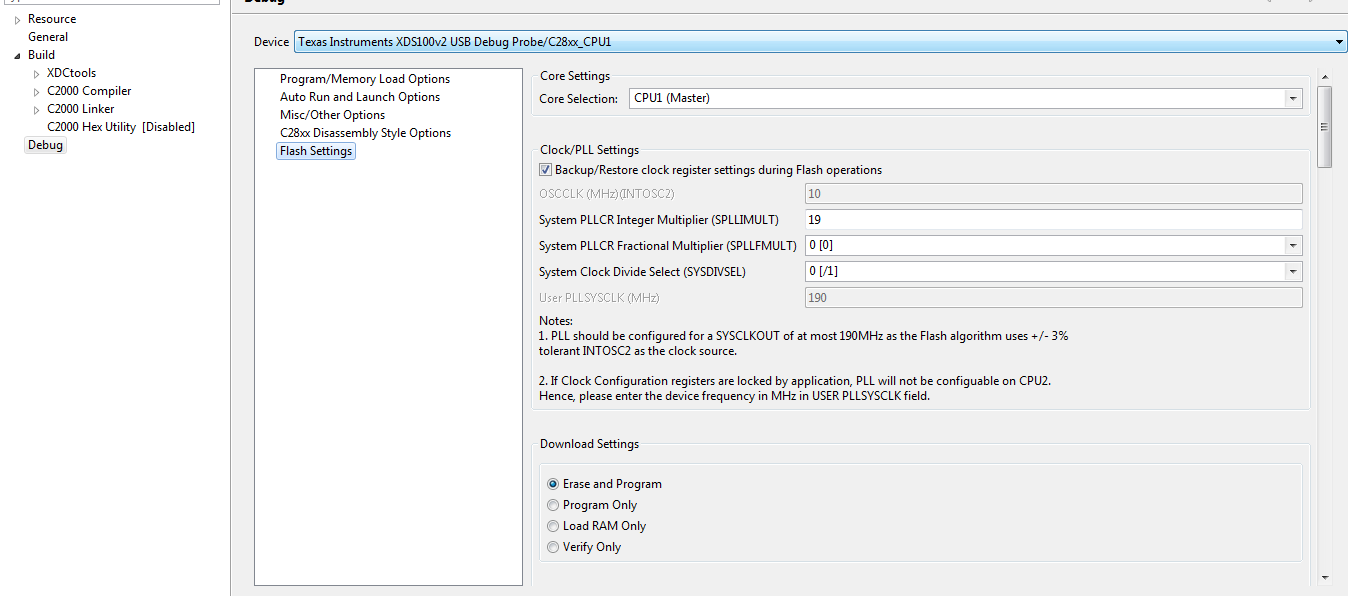
Task: Expand the Resource tree node
Action: coord(17,20)
